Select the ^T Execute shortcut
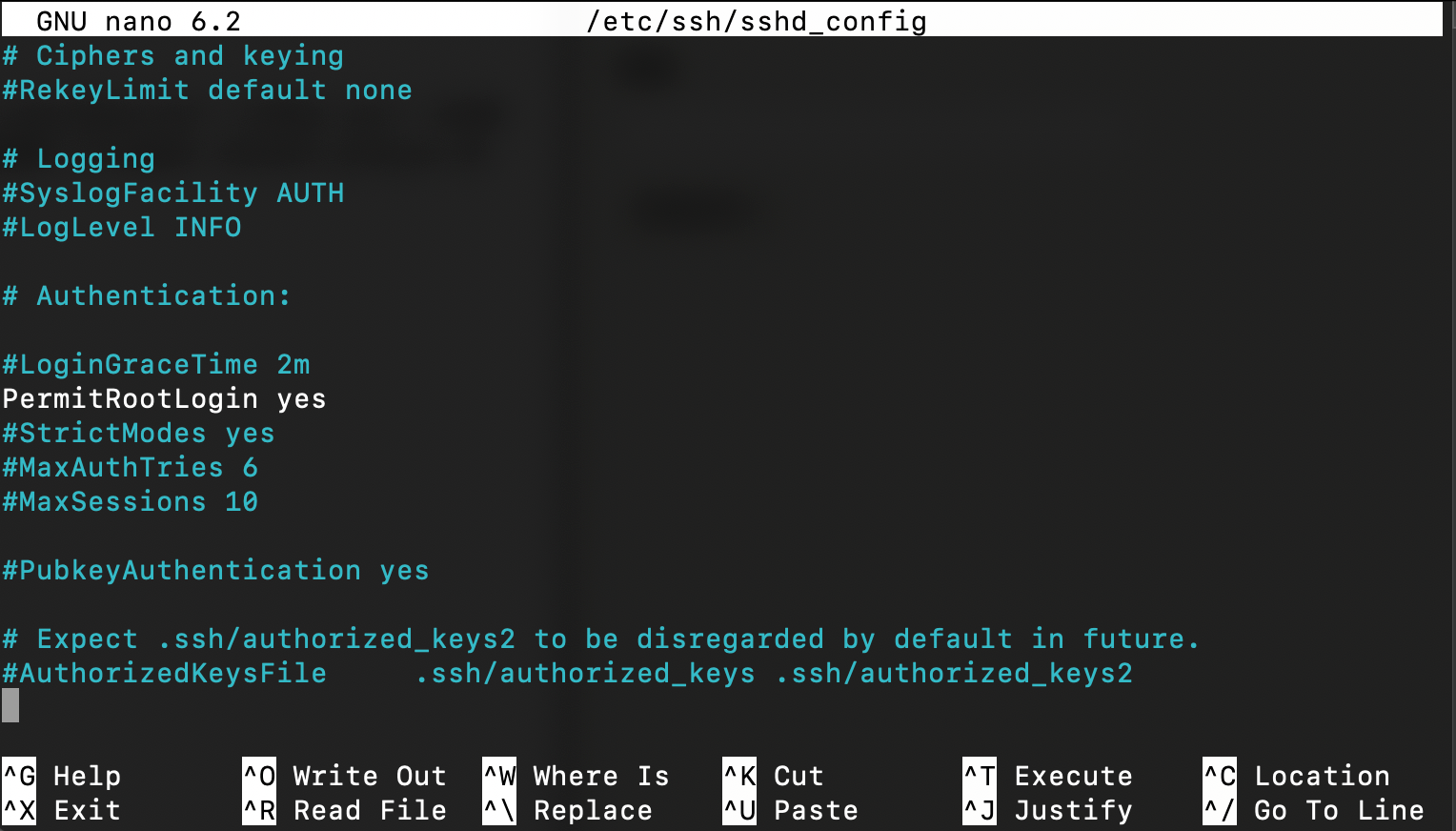 1048,776
